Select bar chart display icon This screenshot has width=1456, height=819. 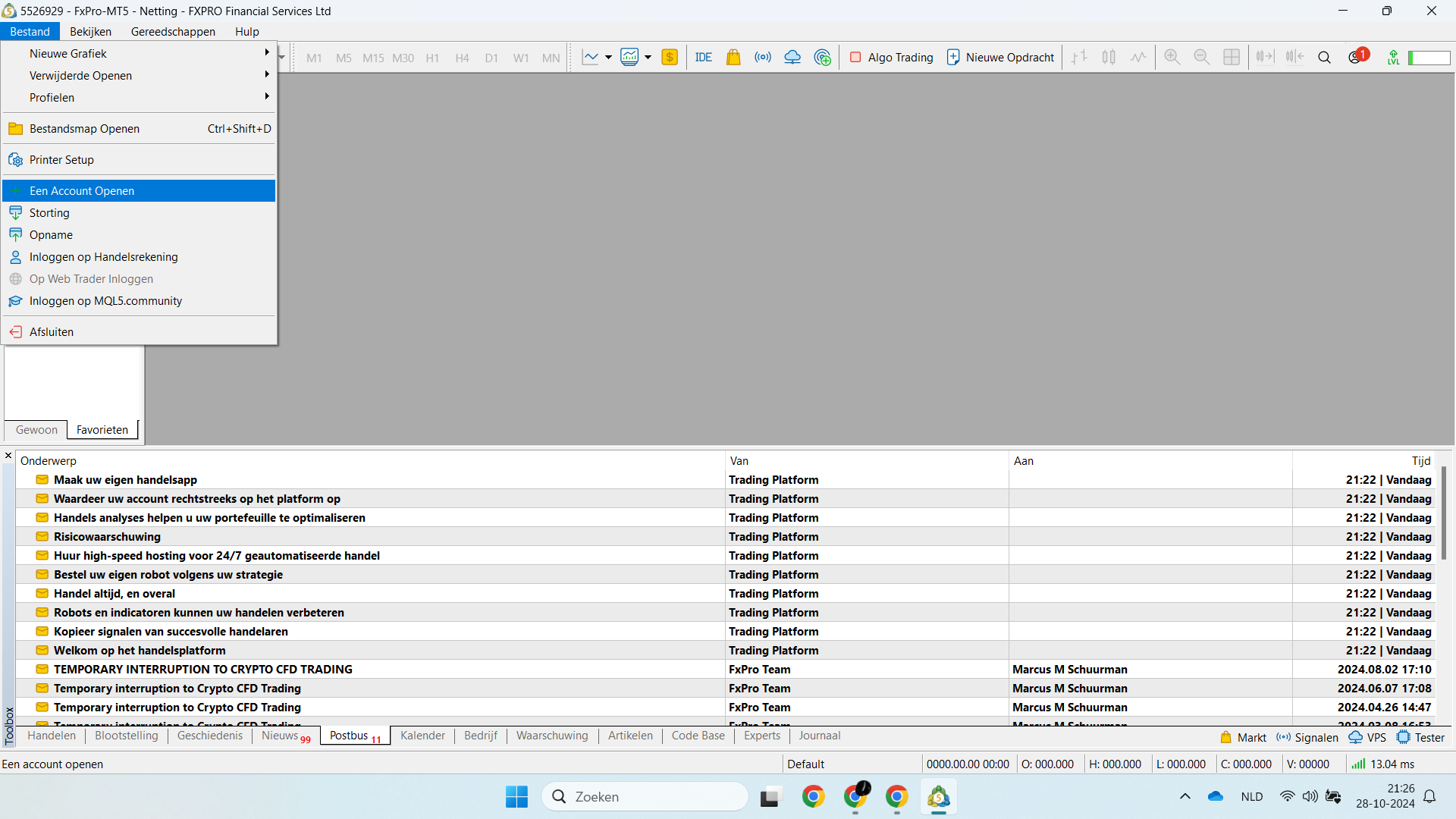pos(1079,57)
